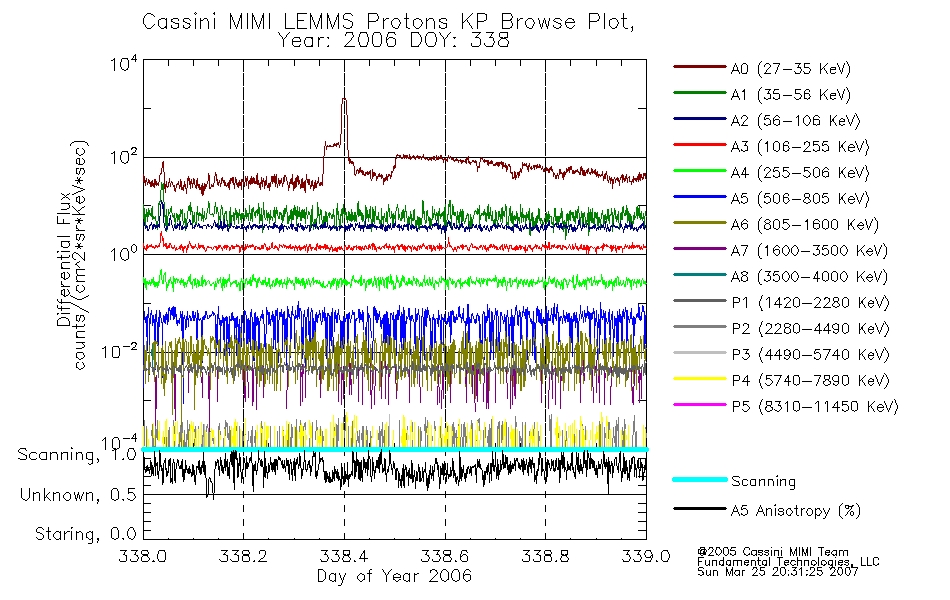Click the P3 (4490-5740 KeV) legend label

[810, 355]
